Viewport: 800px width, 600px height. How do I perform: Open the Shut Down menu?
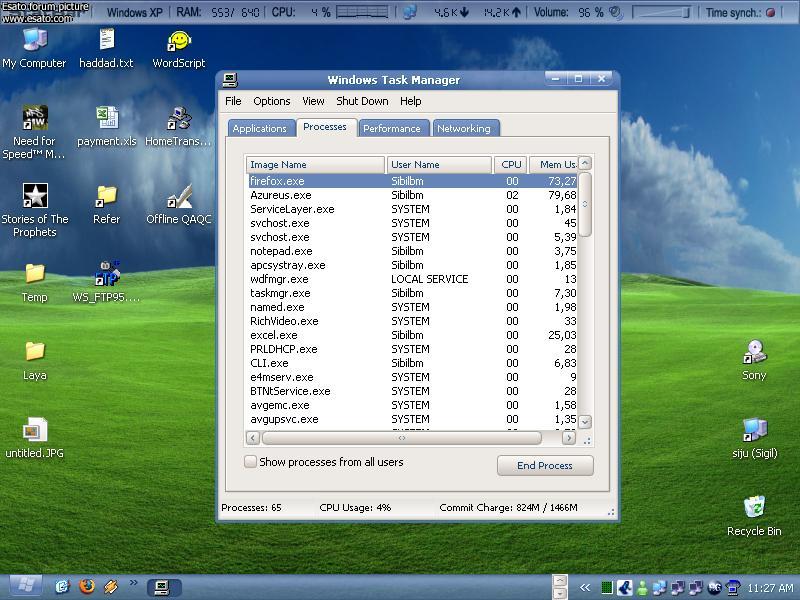point(362,101)
